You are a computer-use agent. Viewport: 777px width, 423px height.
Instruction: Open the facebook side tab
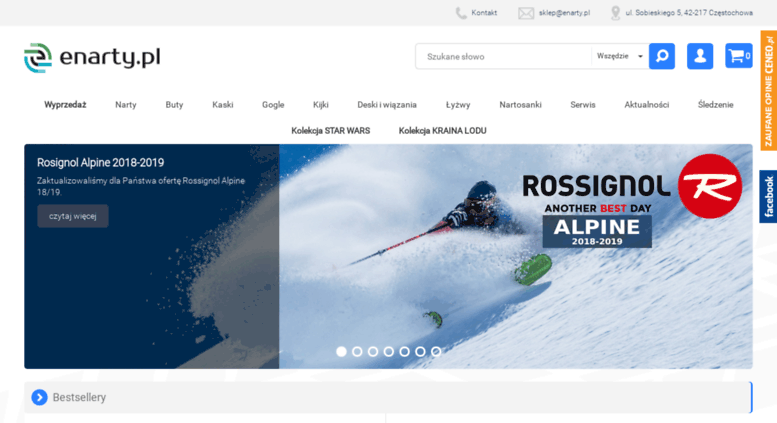(769, 197)
